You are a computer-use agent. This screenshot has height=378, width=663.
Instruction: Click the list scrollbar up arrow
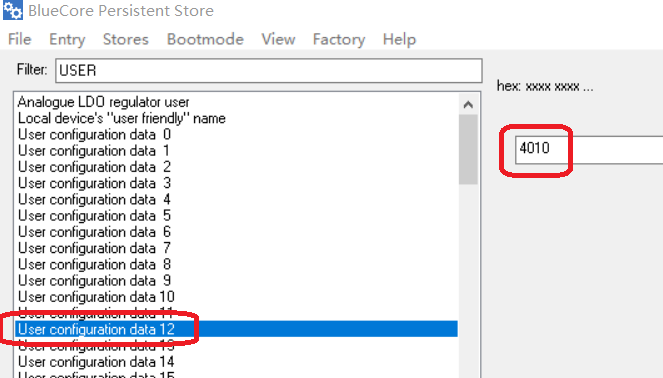click(468, 104)
